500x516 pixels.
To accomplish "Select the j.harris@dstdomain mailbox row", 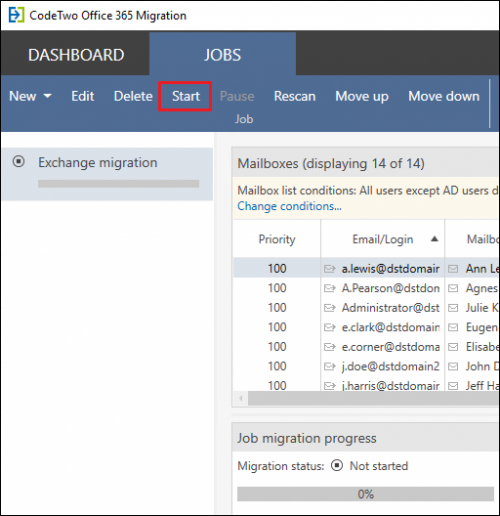I will point(366,385).
